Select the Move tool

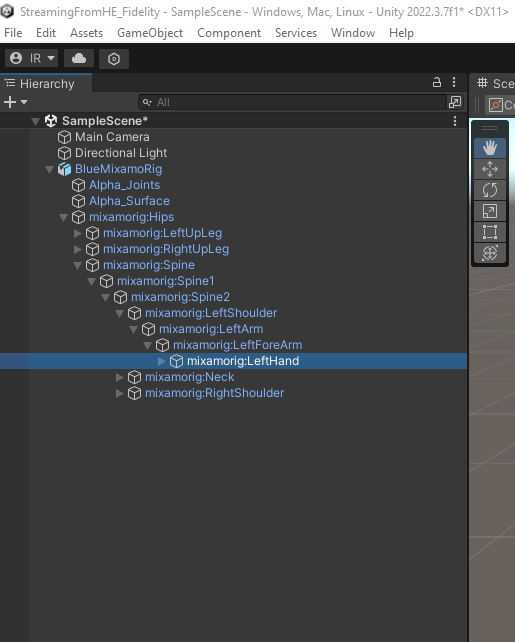[x=490, y=169]
